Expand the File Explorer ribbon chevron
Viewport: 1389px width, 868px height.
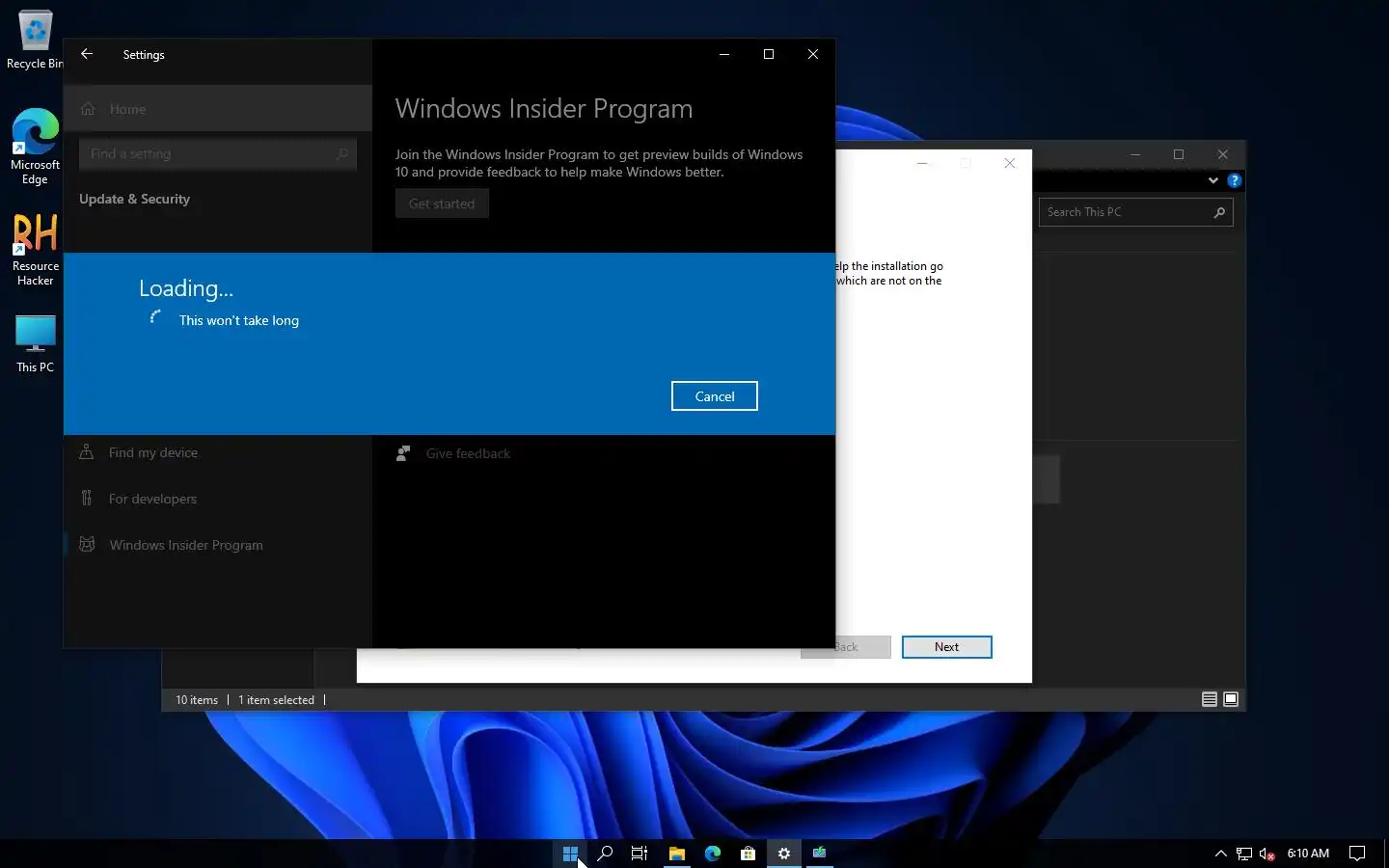(x=1213, y=180)
